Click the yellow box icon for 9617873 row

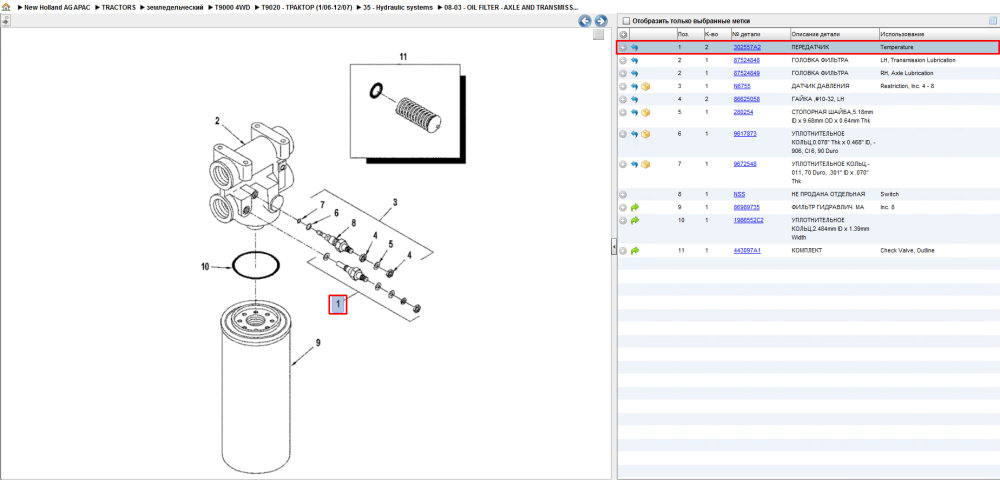point(645,134)
